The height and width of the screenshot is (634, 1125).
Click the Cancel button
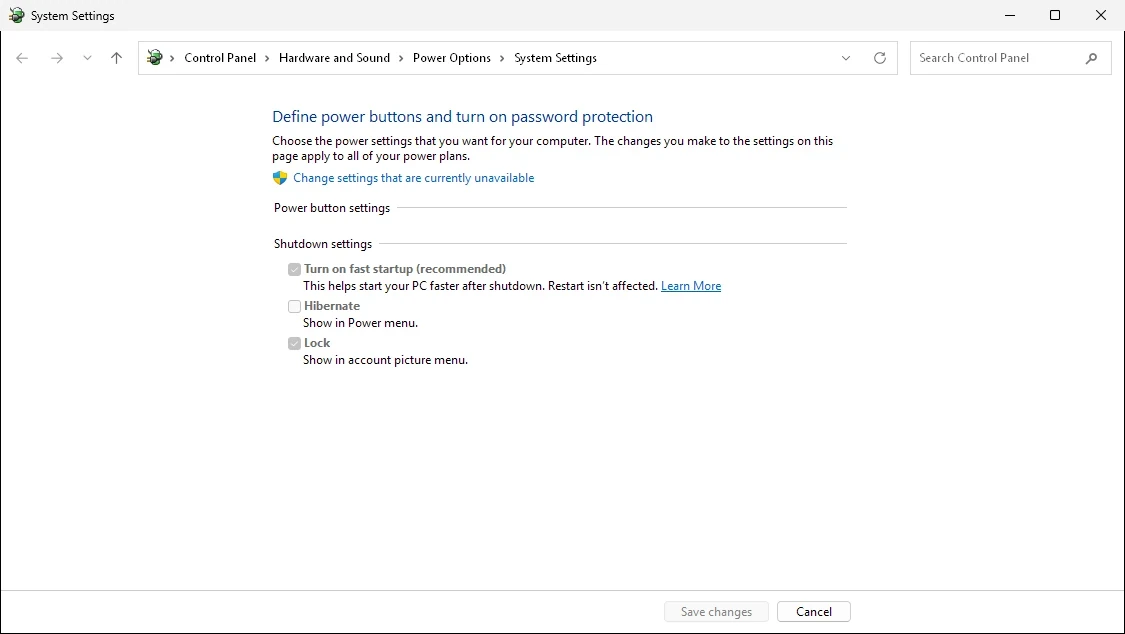point(814,612)
